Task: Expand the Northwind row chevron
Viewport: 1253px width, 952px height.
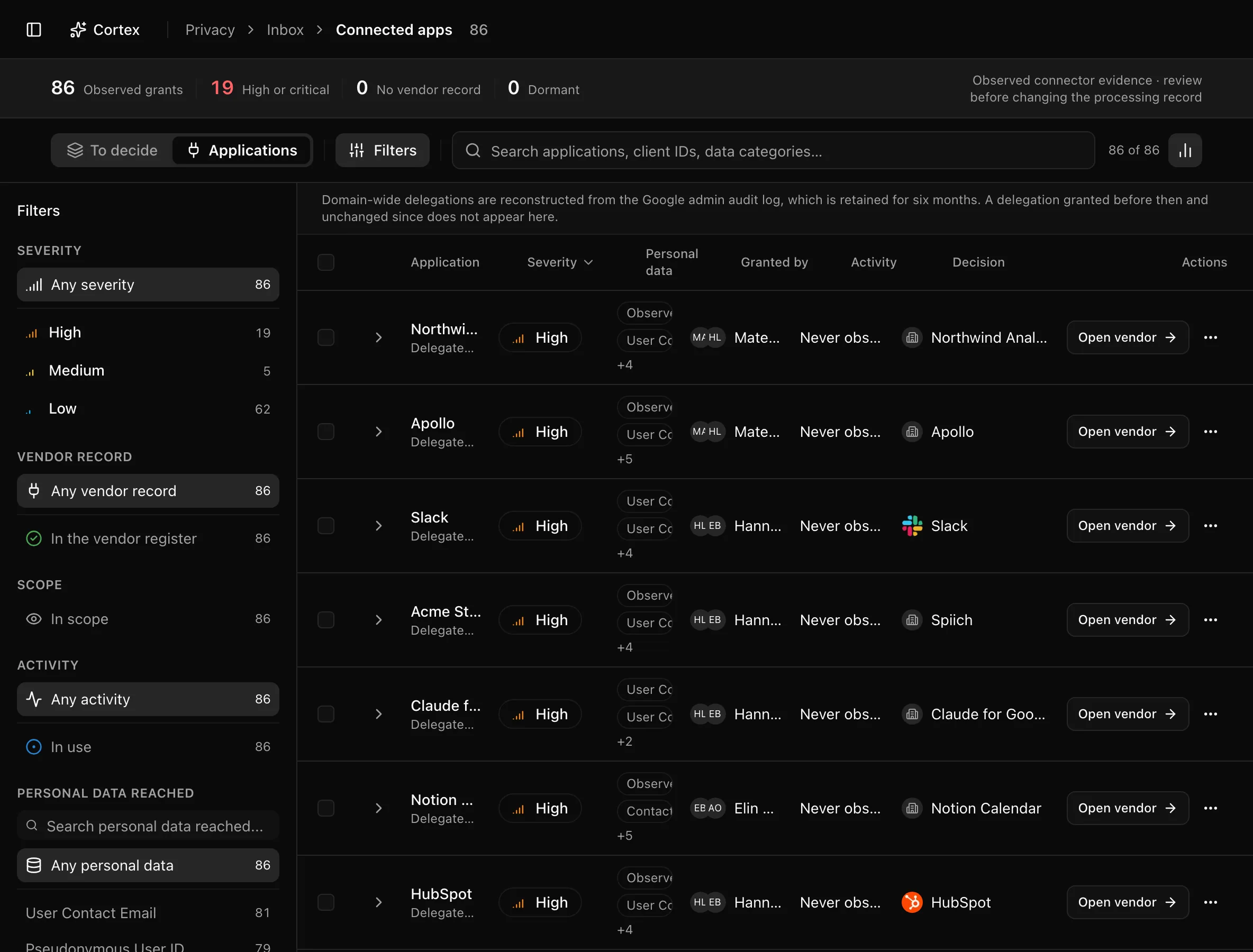Action: click(x=379, y=338)
